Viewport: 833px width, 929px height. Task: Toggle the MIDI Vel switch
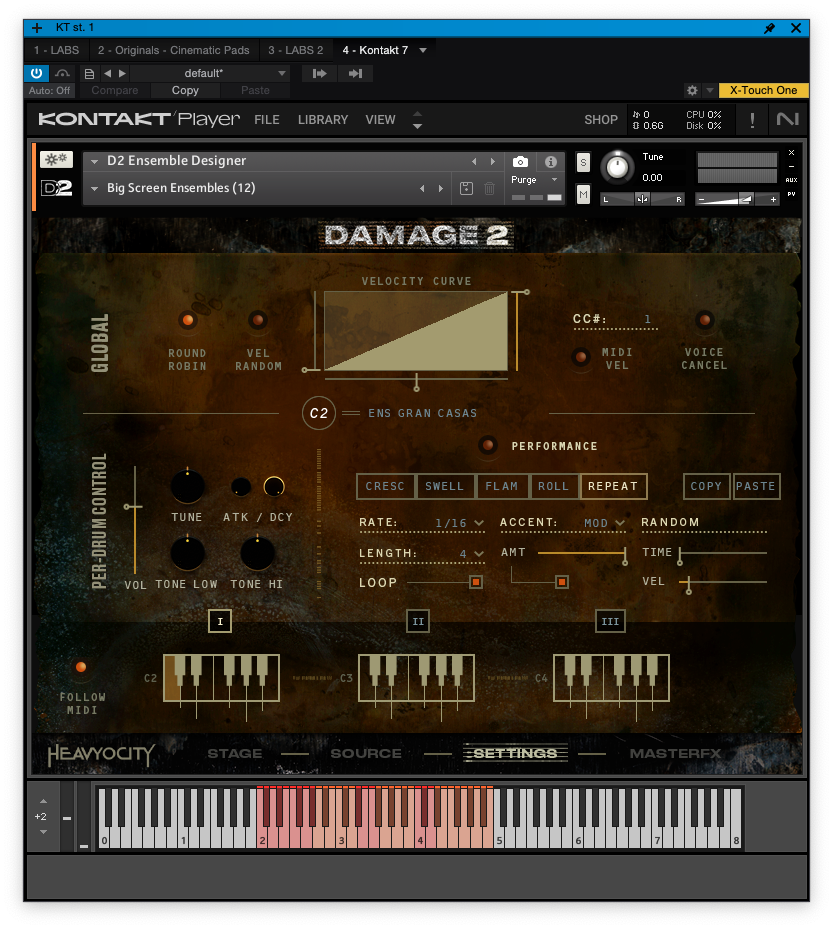(x=581, y=357)
